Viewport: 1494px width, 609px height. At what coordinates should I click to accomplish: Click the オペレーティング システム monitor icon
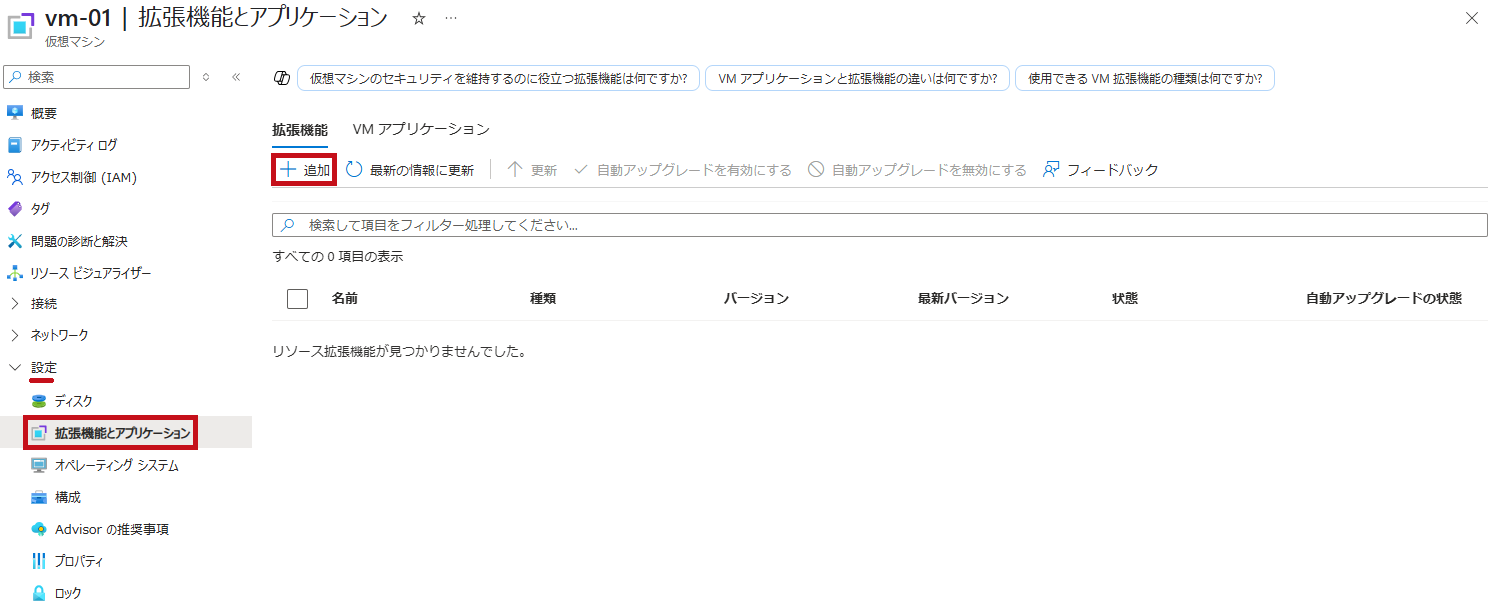[39, 465]
